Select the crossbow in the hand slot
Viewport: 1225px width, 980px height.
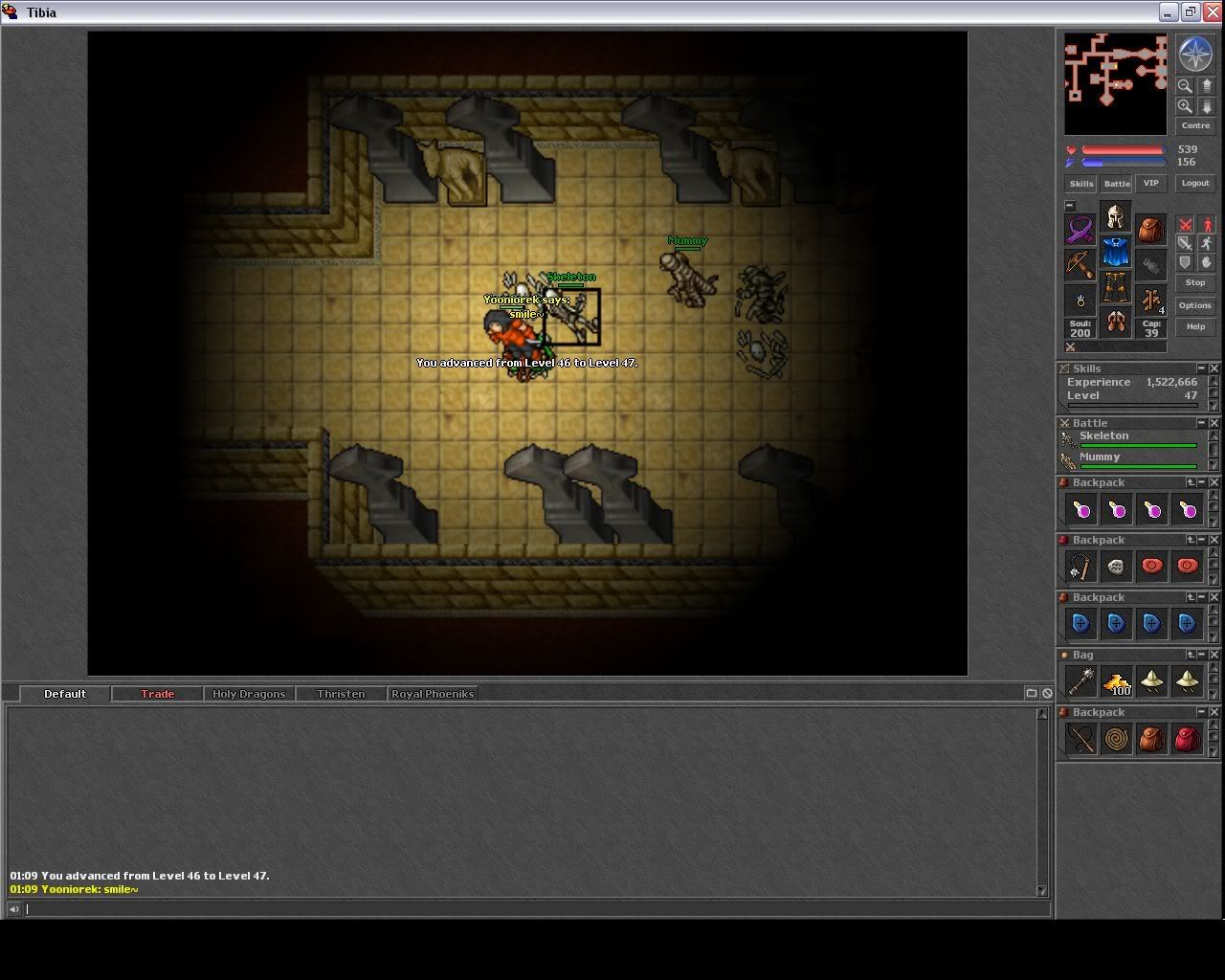coord(1080,265)
